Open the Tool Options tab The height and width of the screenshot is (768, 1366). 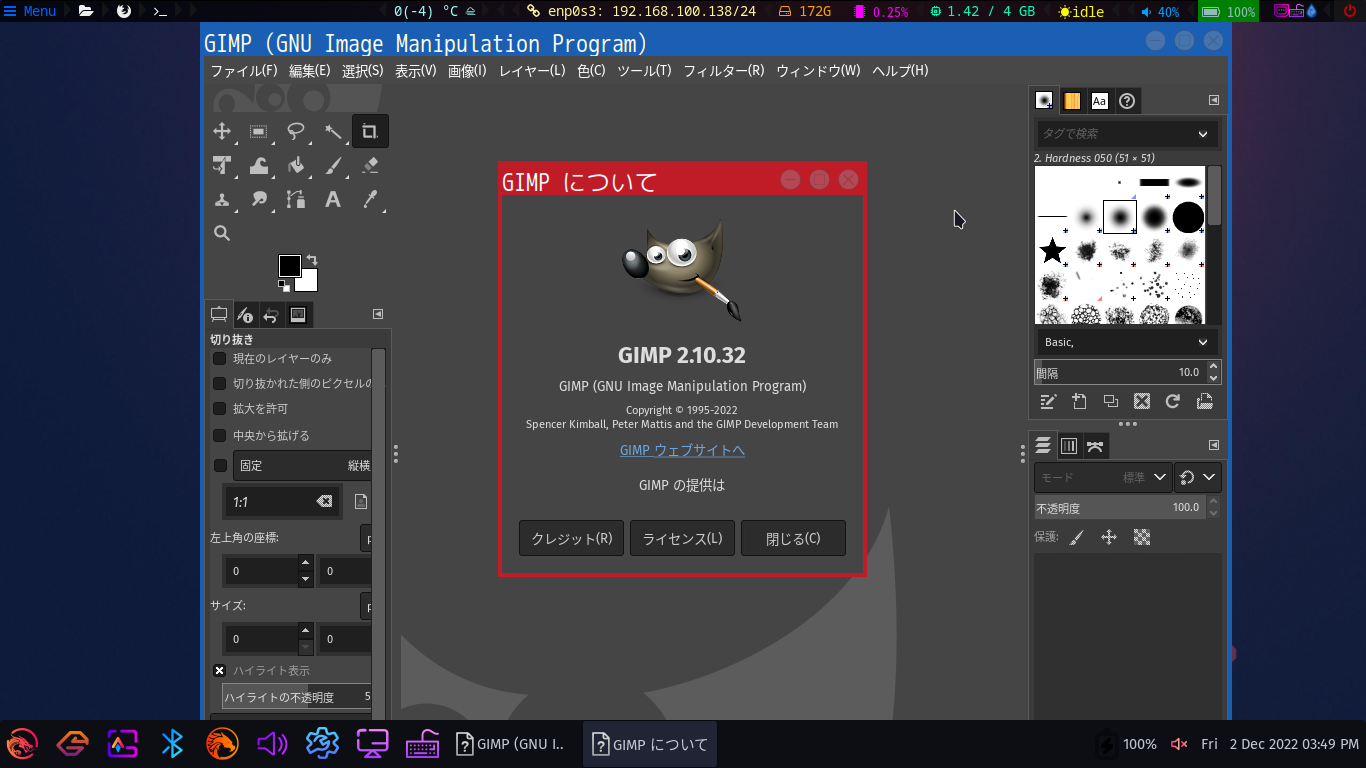click(219, 315)
